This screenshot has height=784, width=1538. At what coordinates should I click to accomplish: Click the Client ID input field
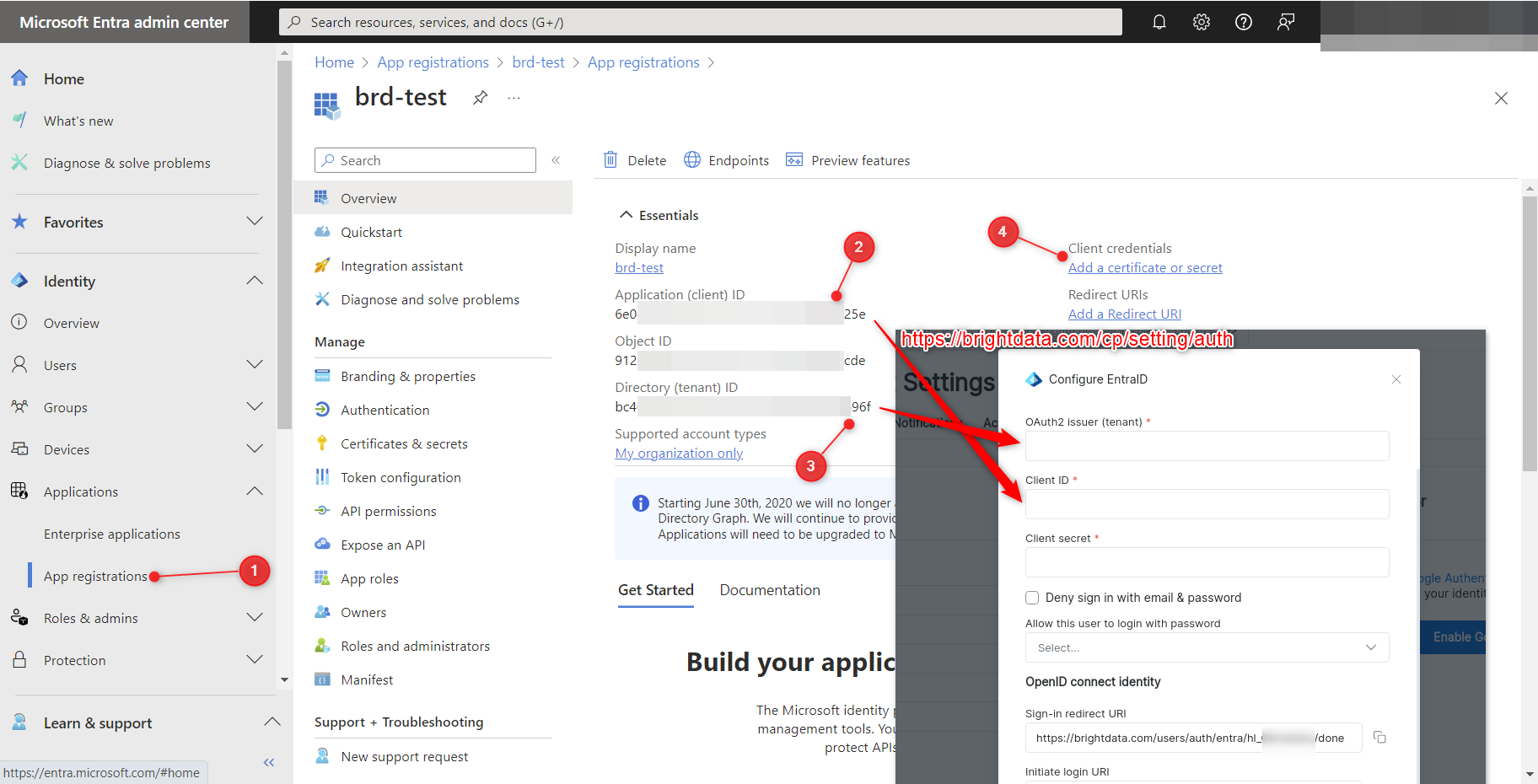pyautogui.click(x=1207, y=504)
